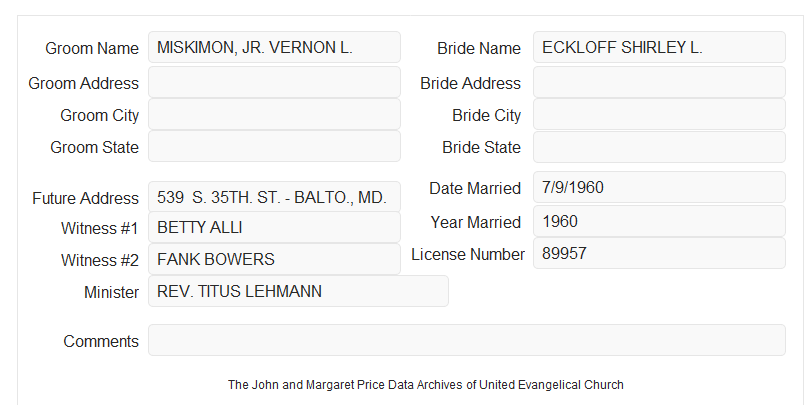Click the License Number field 89957
805x405 pixels.
pyautogui.click(x=659, y=253)
